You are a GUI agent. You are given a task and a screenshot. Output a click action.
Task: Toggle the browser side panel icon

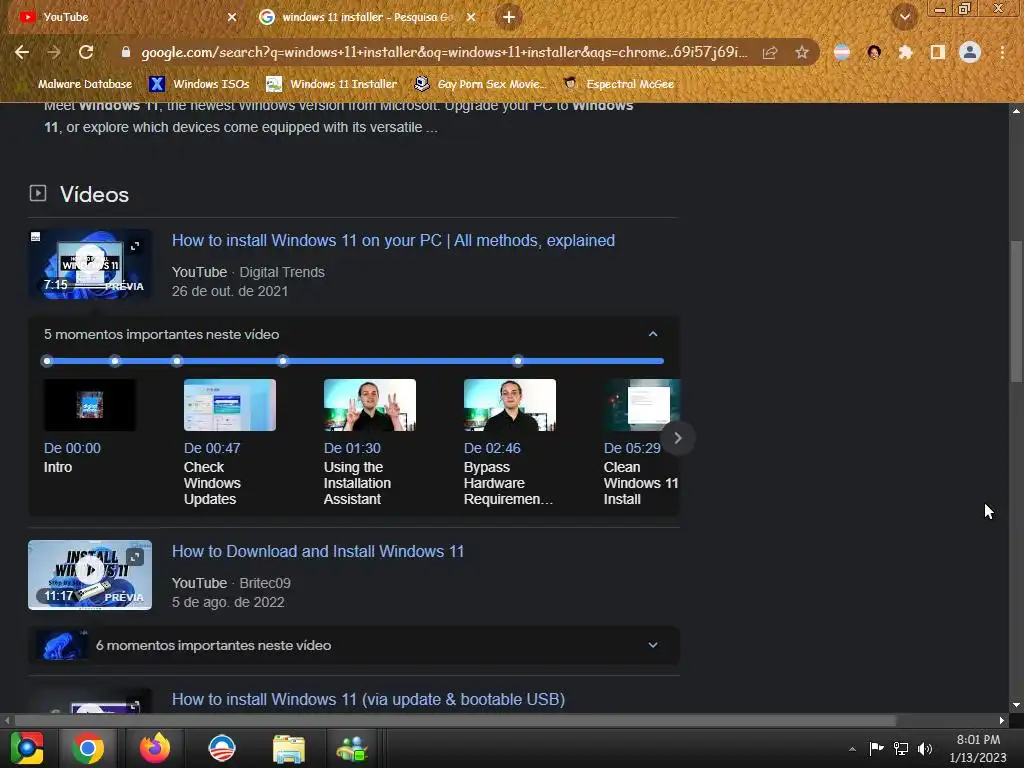[x=938, y=52]
